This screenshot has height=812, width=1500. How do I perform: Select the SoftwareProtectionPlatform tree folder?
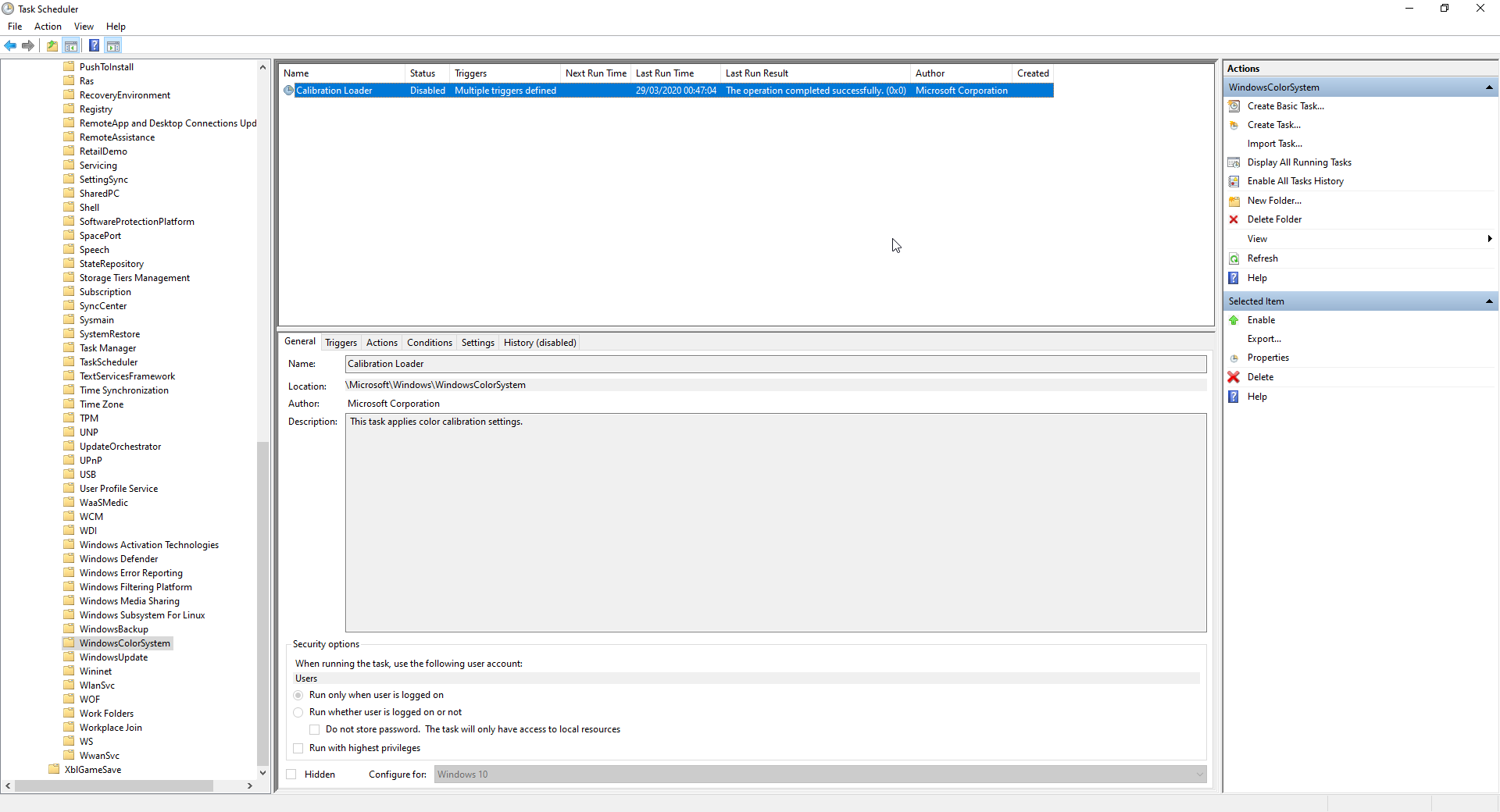pos(137,222)
